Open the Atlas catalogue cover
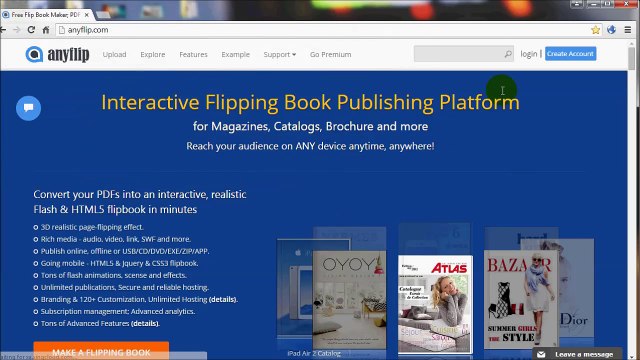 (435, 304)
